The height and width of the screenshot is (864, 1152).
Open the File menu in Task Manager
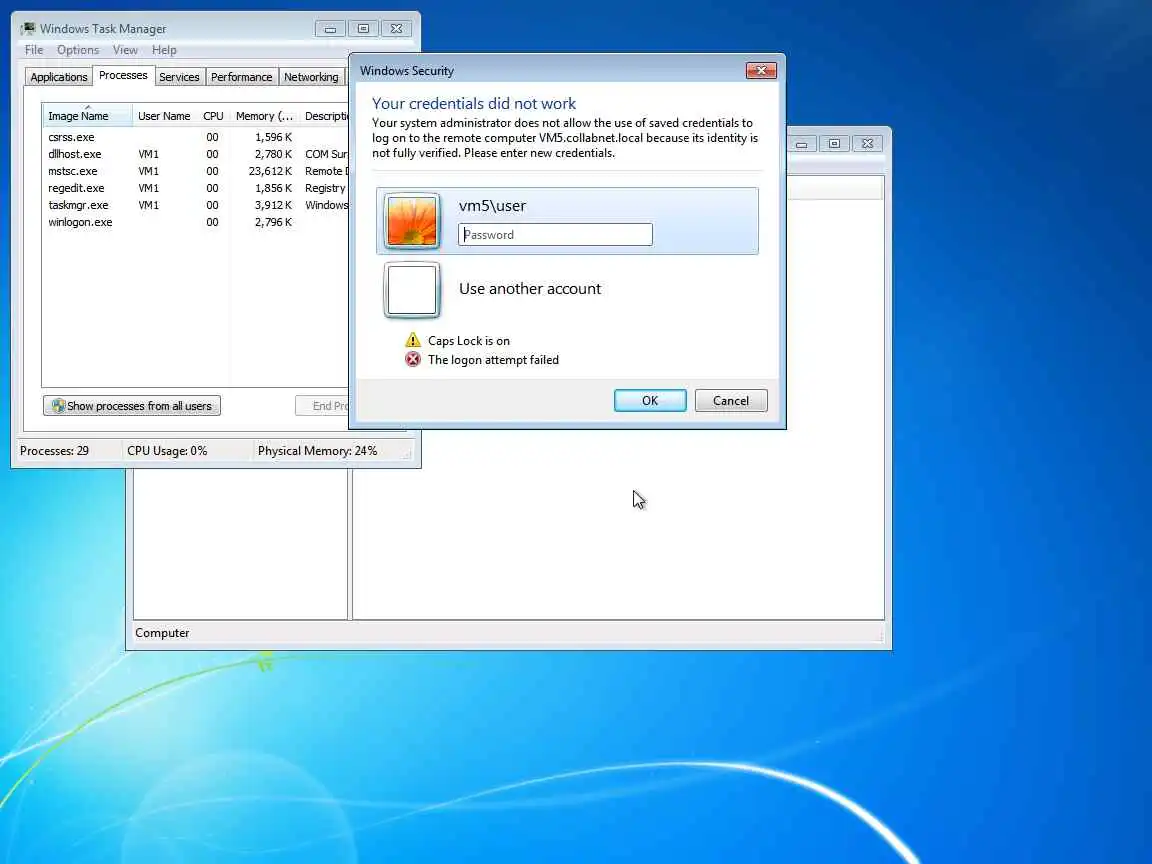34,50
